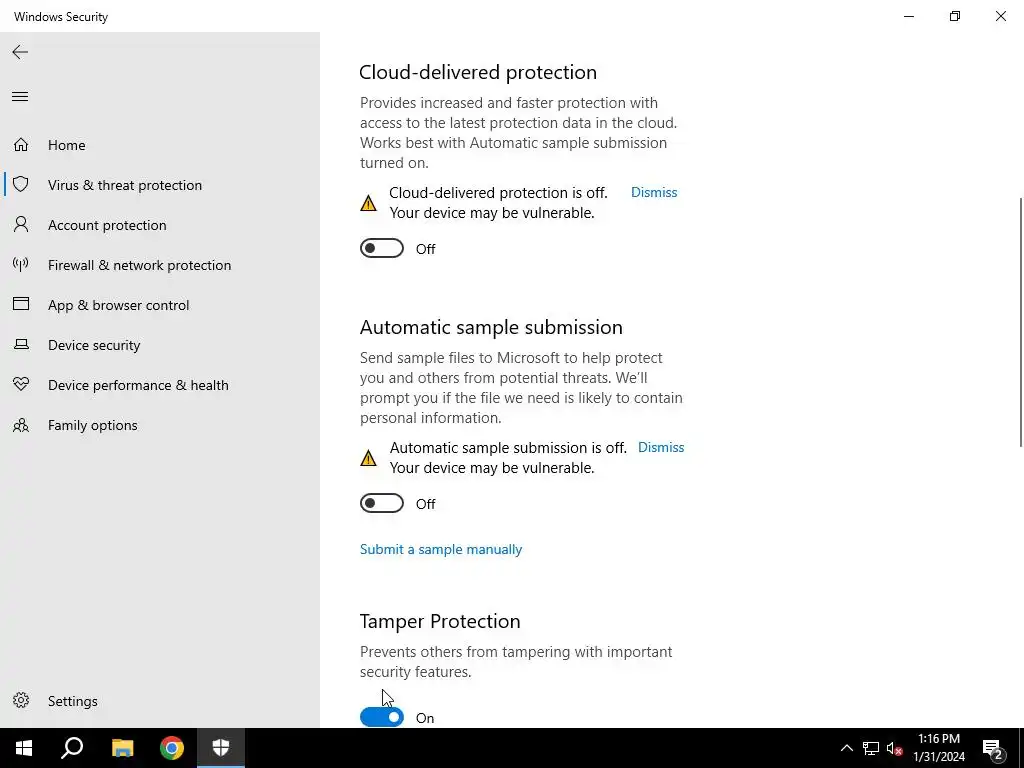Click the Tamper Protection heading

(x=440, y=620)
